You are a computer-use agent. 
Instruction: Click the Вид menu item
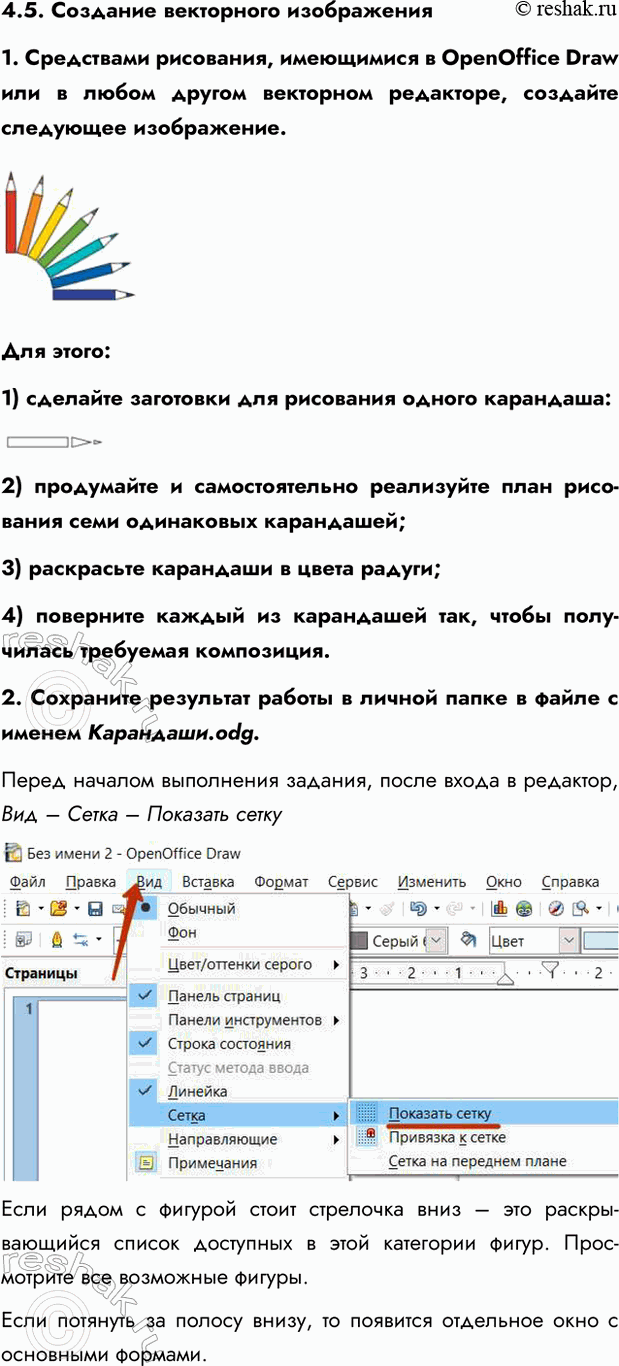pos(148,882)
